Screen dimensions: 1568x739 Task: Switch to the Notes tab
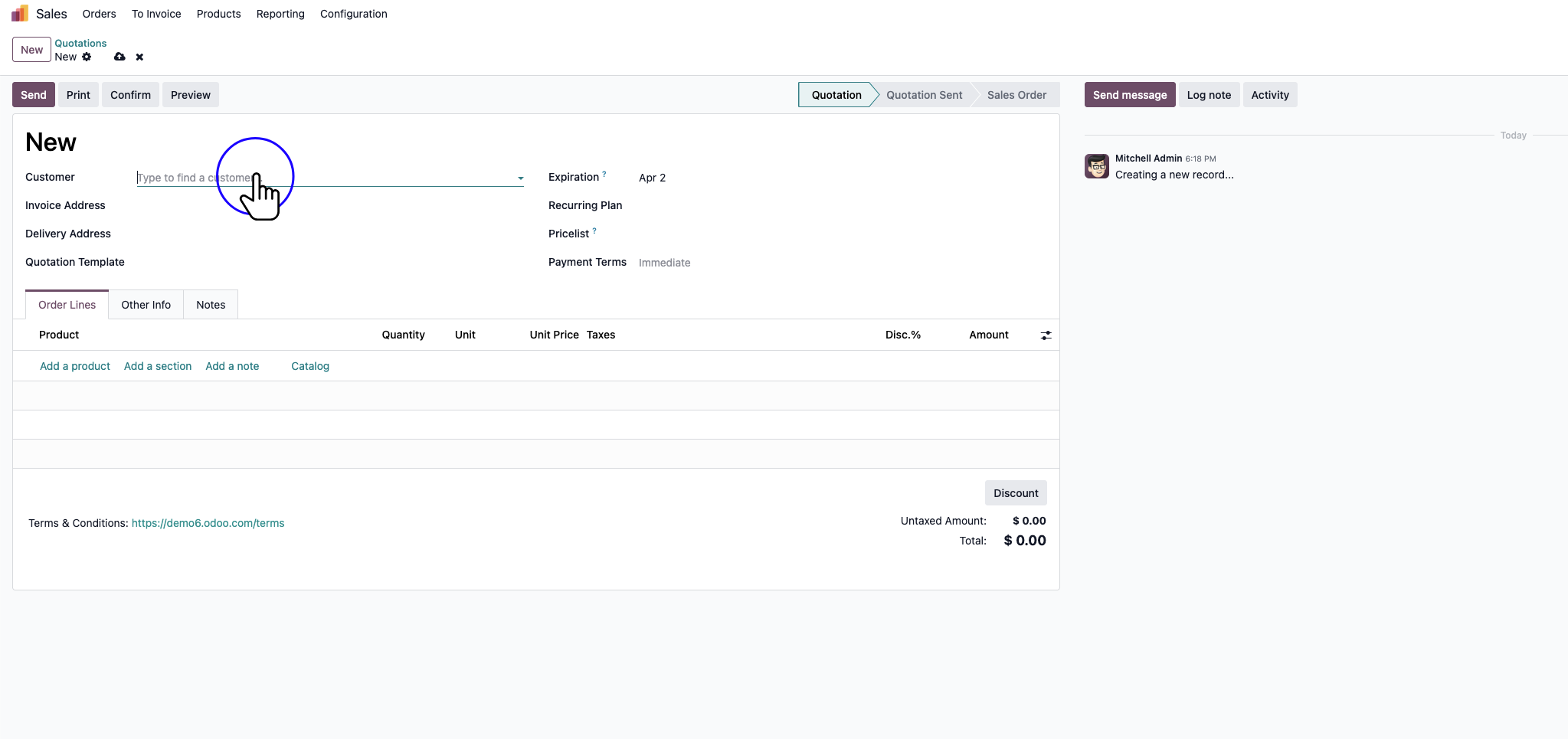tap(210, 304)
